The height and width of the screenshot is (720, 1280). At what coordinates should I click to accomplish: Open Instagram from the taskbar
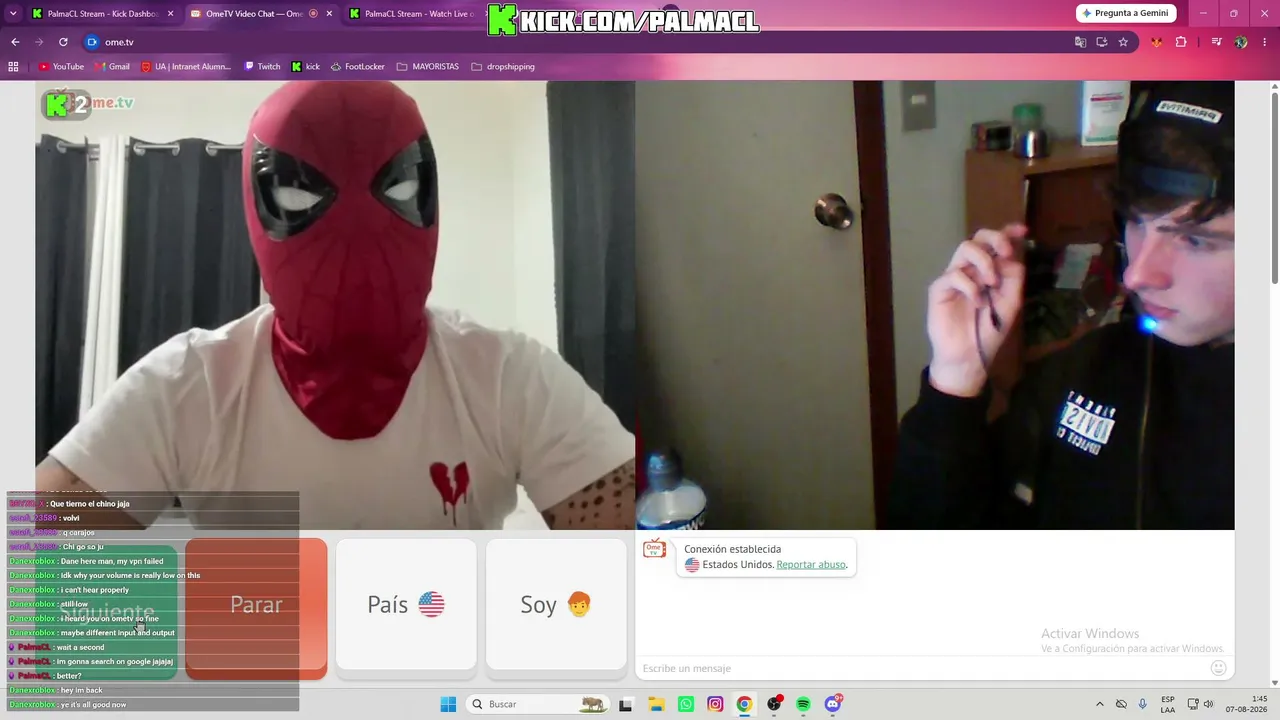point(715,704)
